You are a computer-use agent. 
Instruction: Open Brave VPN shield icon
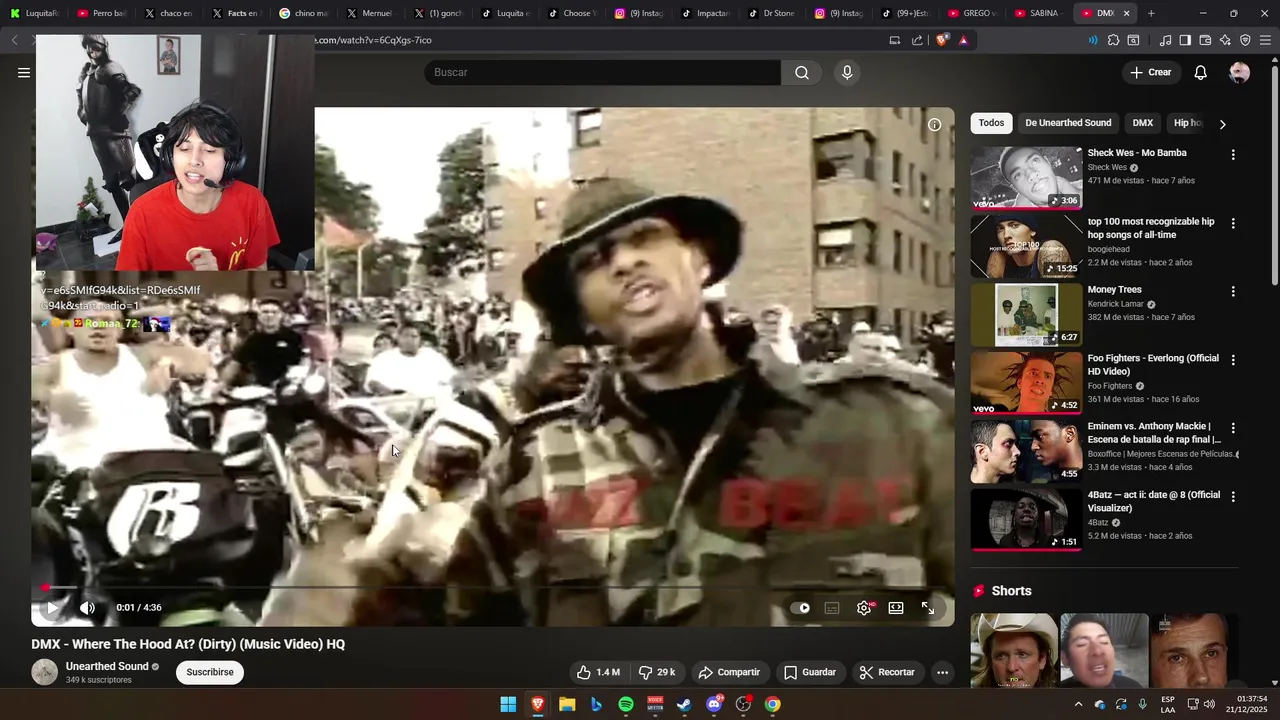(x=1245, y=40)
